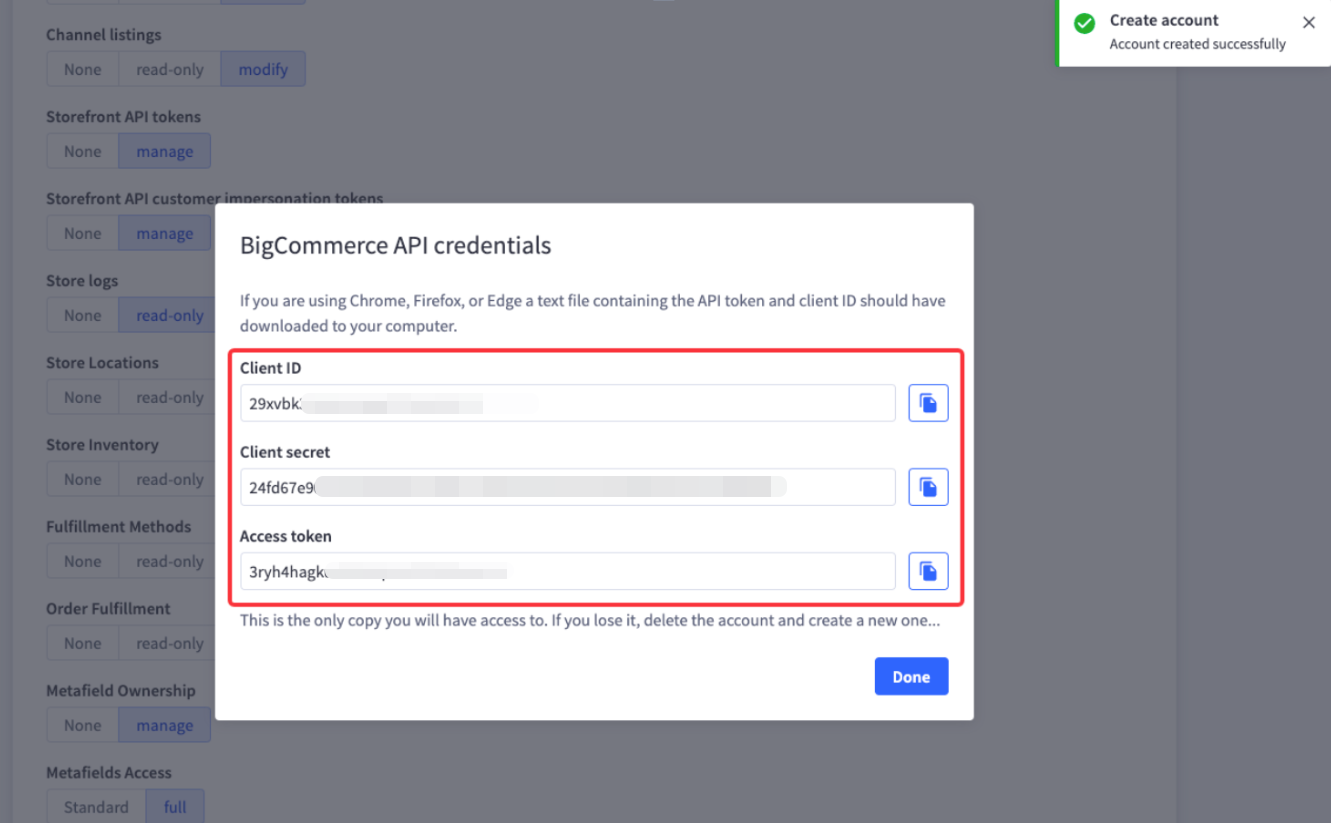Set customer impersonation tokens to None

tap(82, 233)
